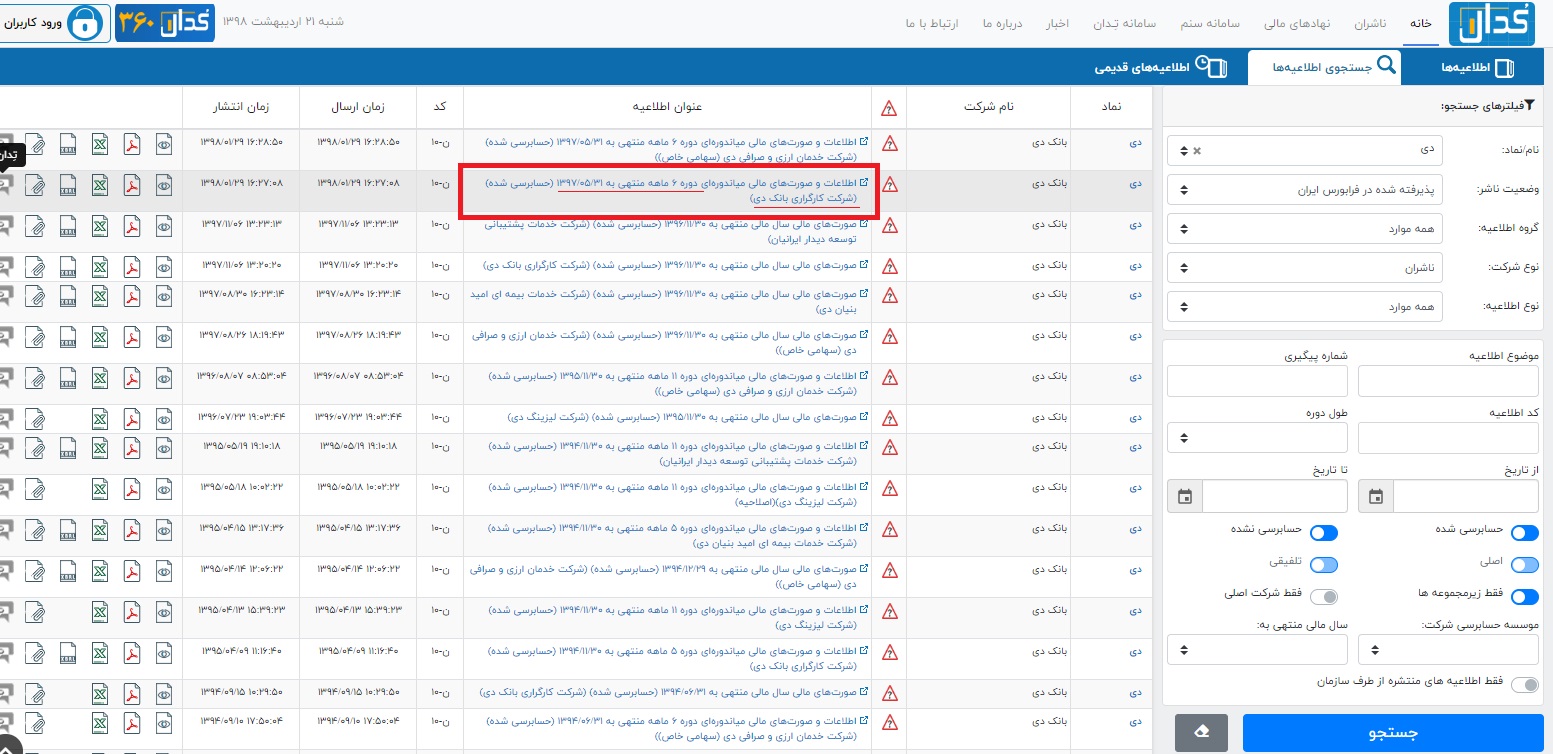
Task: Open calendar picker for تا تاریخ
Action: tap(1185, 496)
